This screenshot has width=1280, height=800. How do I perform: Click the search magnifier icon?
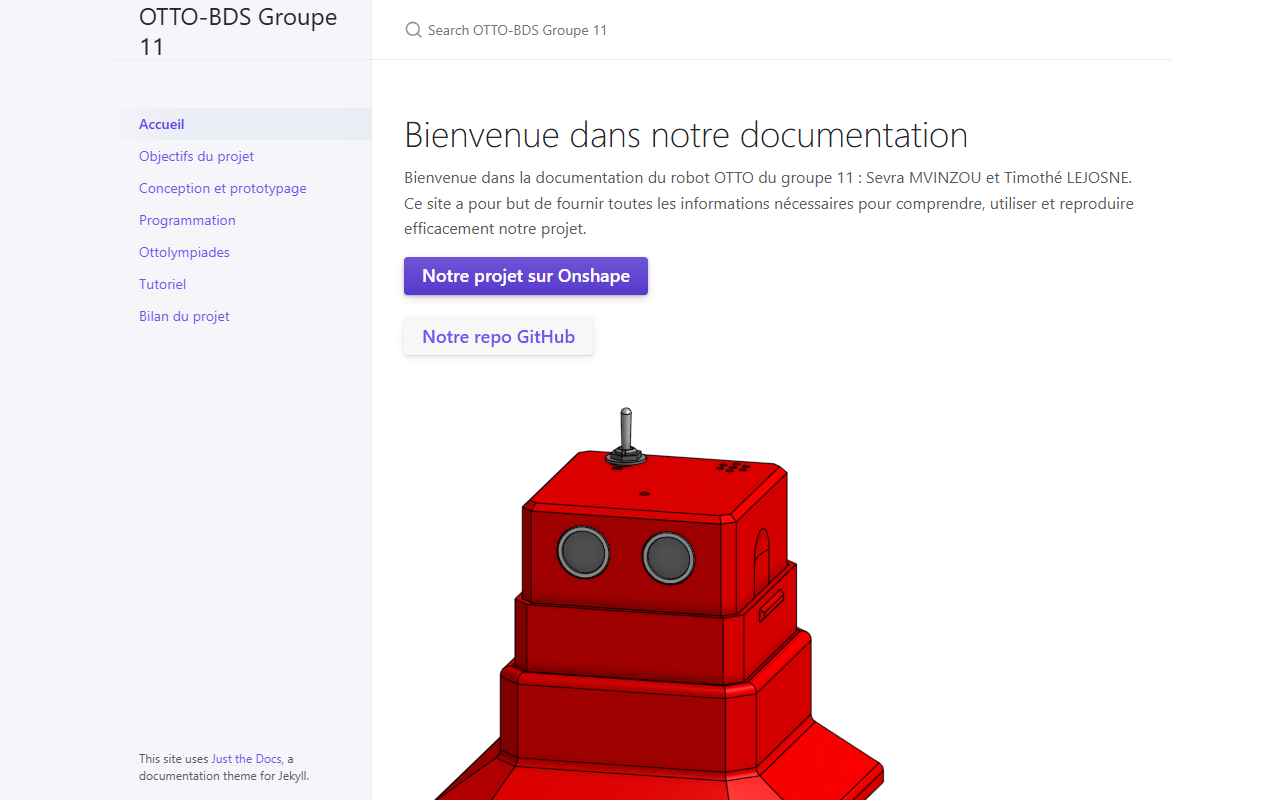[413, 30]
